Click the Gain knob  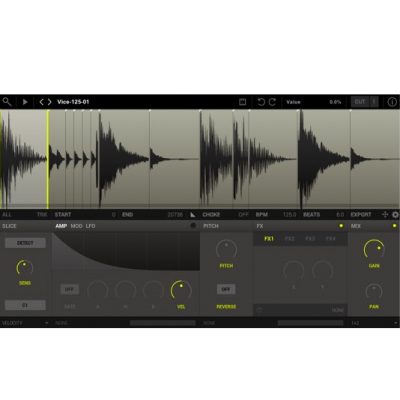coord(374,249)
